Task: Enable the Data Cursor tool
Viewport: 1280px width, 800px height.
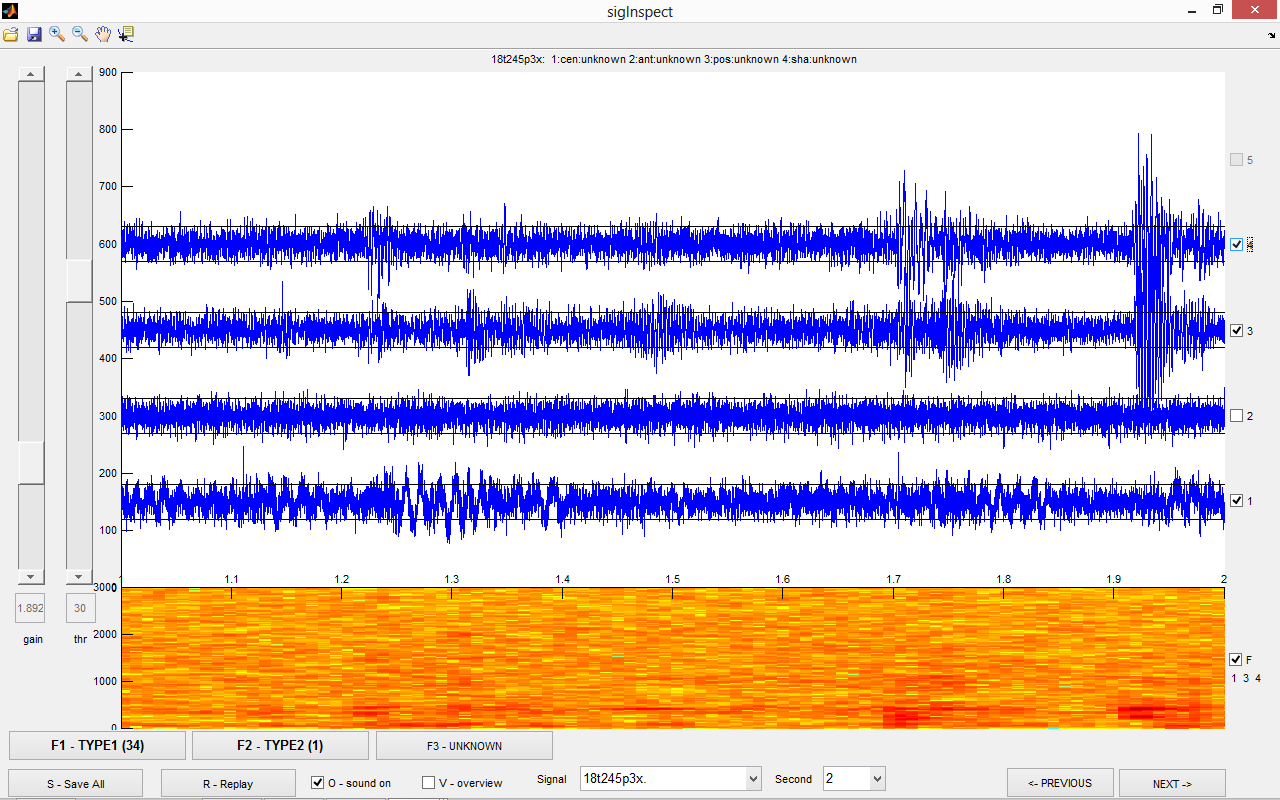Action: pos(126,34)
